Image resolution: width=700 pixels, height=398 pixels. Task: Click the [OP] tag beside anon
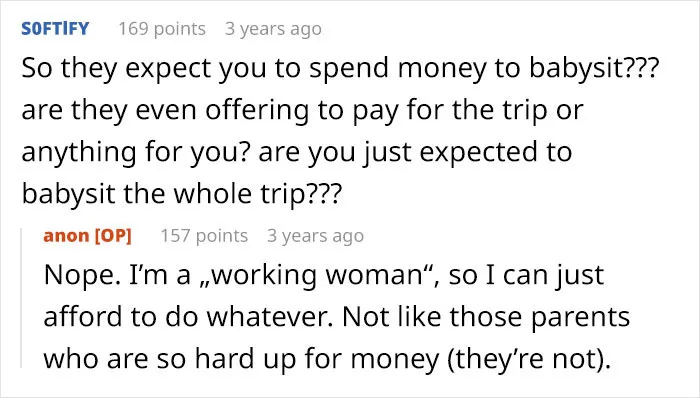(x=113, y=236)
